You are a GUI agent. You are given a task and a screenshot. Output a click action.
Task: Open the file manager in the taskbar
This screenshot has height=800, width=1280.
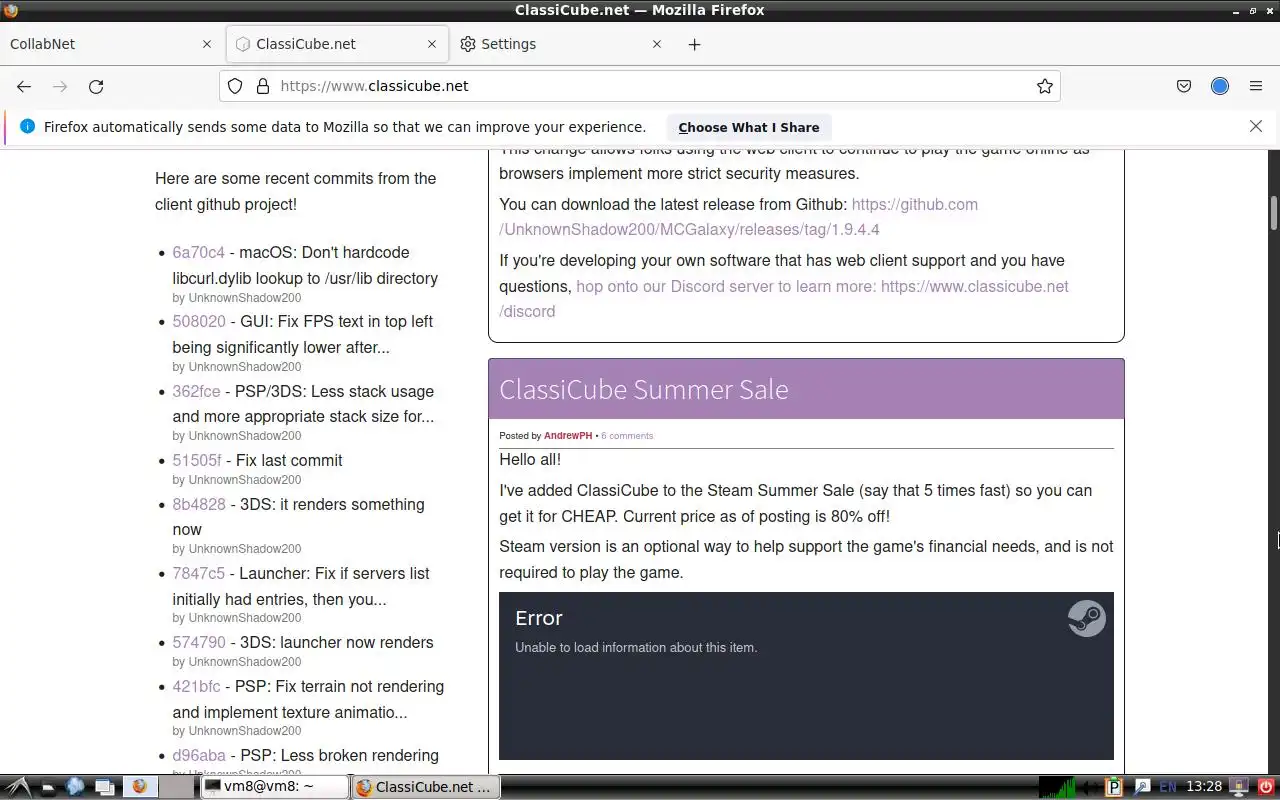[x=47, y=787]
